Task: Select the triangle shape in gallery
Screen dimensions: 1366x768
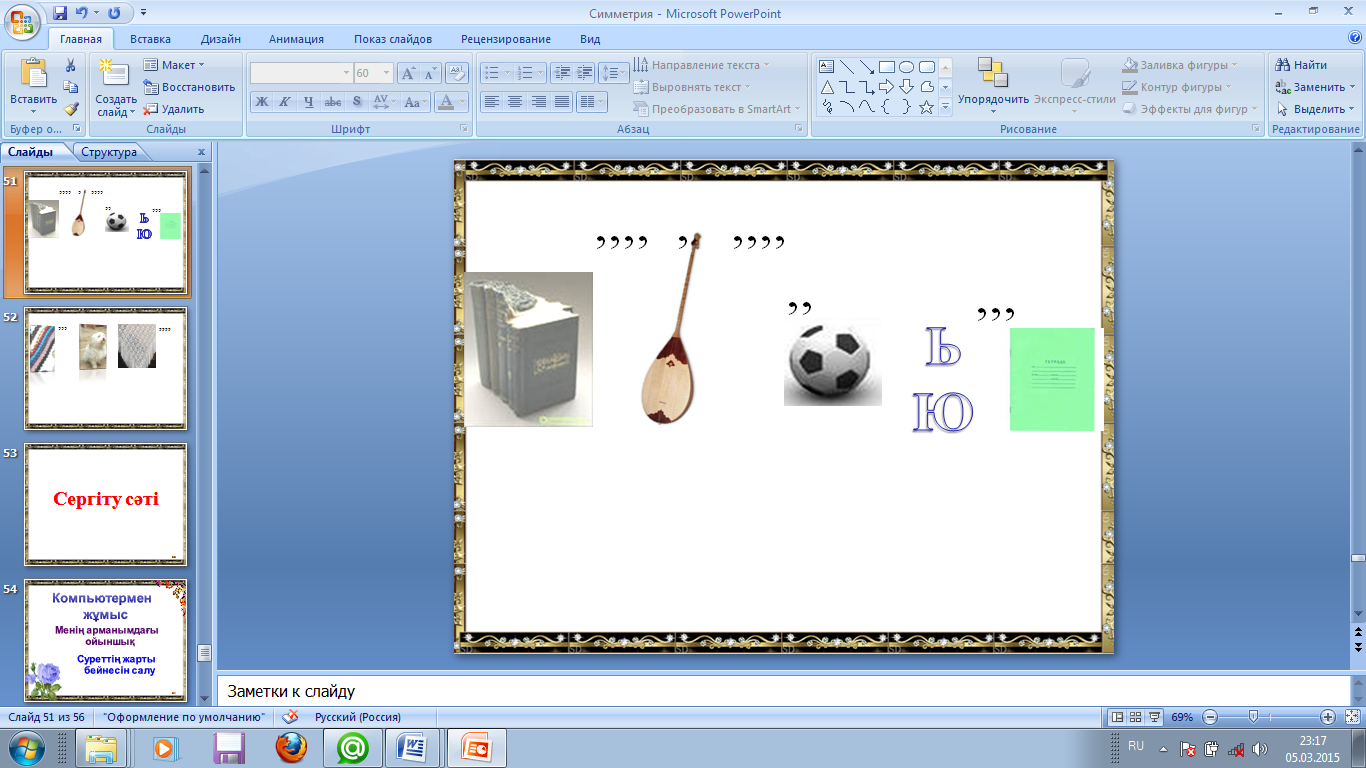Action: [x=827, y=87]
